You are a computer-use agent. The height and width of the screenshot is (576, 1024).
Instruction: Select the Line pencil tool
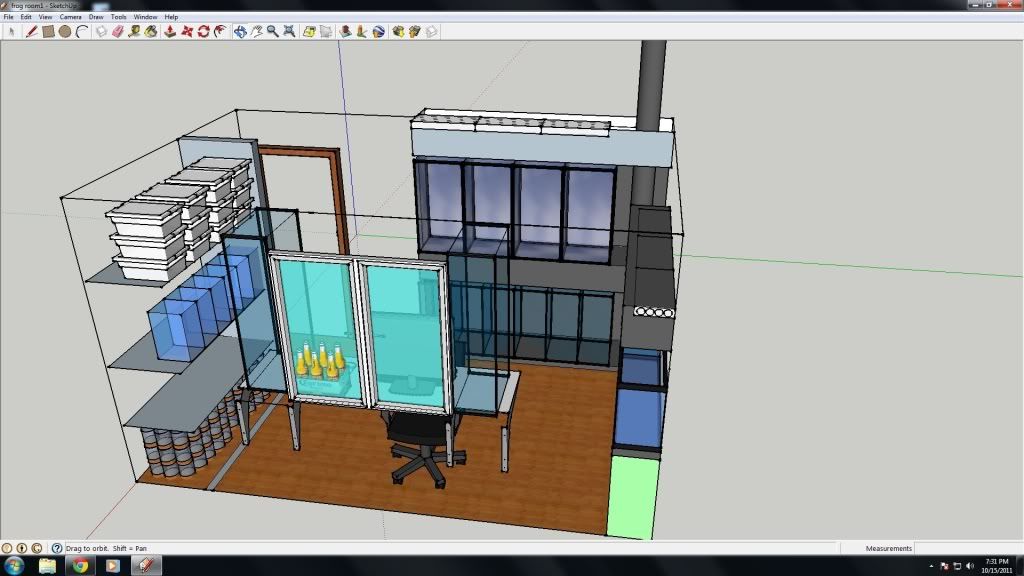(31, 31)
